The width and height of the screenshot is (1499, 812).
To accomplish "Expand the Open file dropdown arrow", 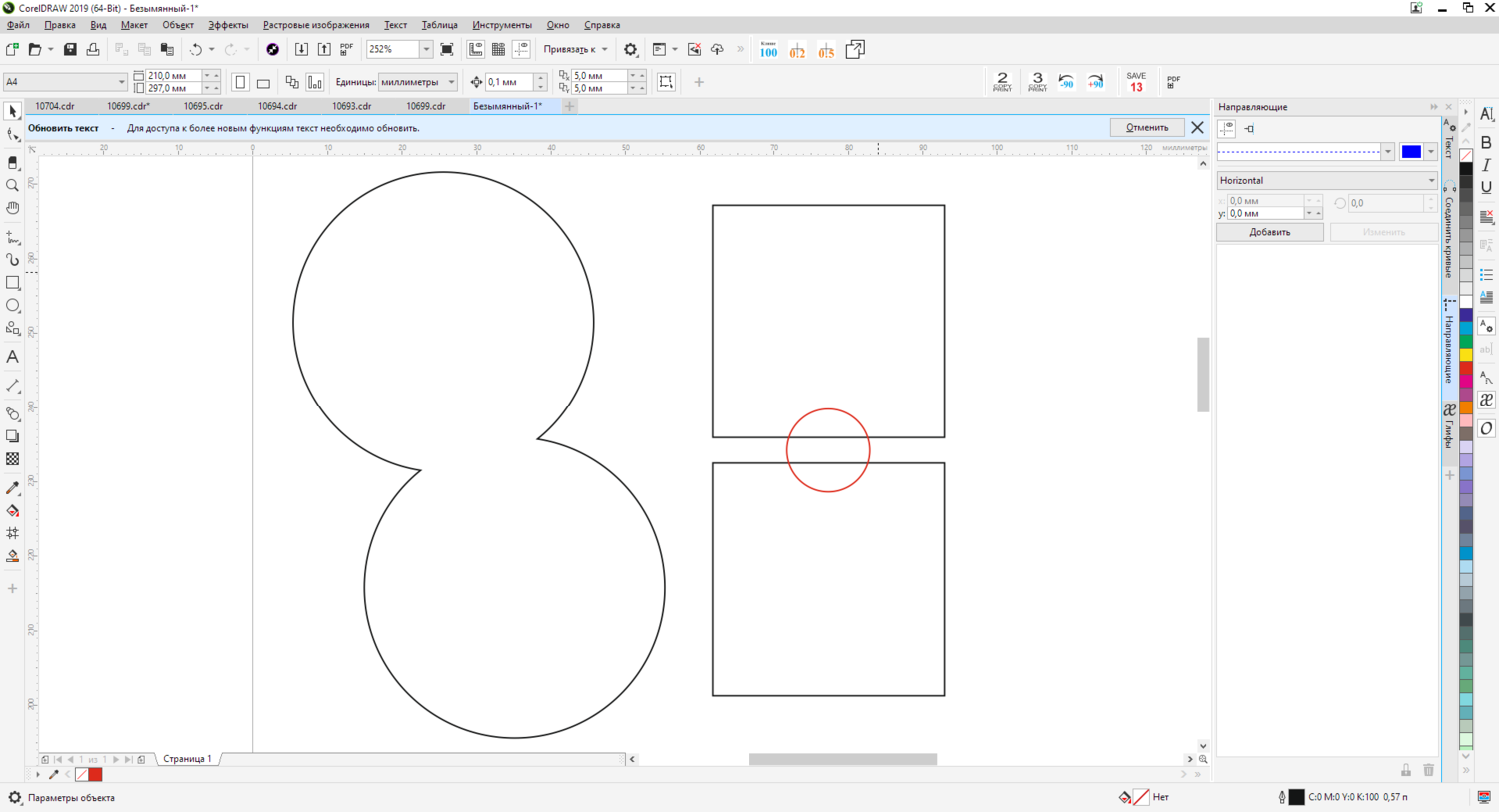I will [51, 49].
